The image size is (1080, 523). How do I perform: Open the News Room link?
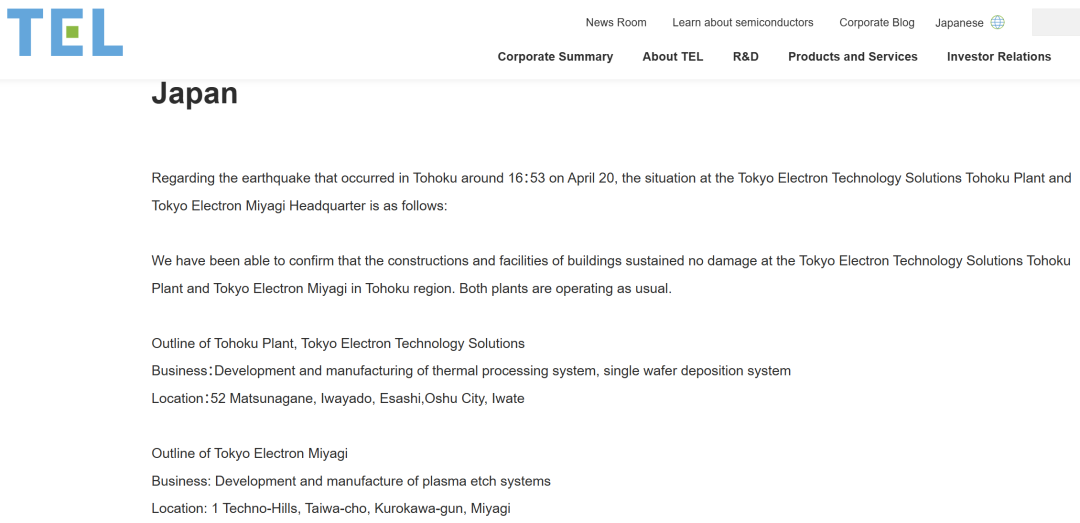616,22
